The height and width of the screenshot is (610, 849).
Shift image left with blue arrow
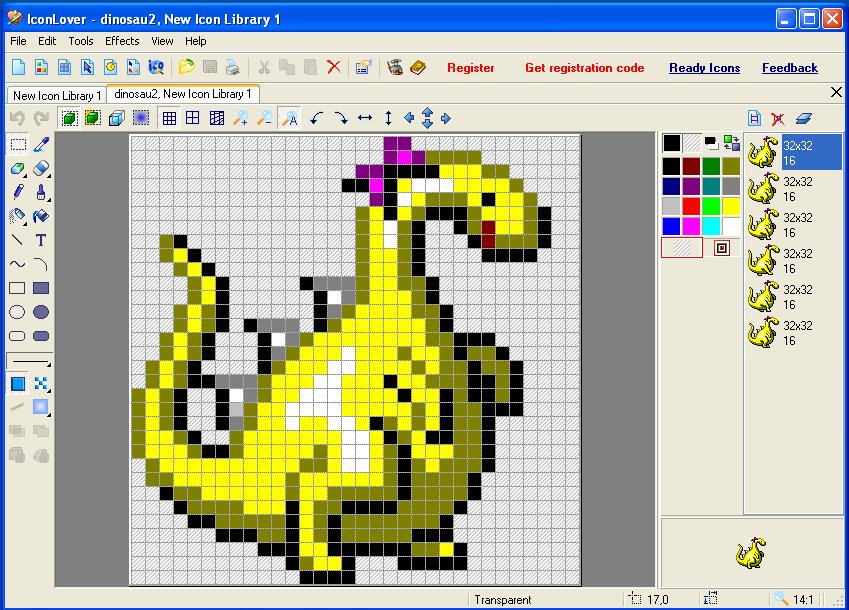pos(409,118)
